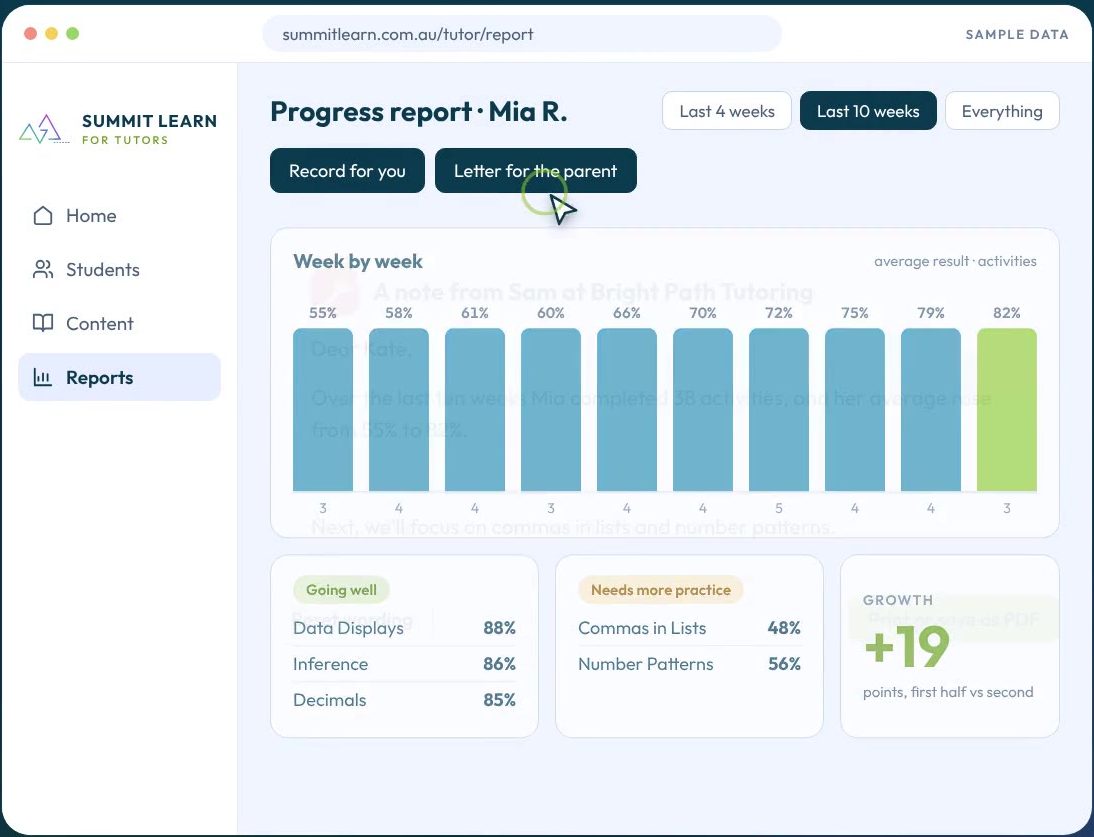Select the Last 4 weeks range
Image resolution: width=1094 pixels, height=837 pixels.
point(726,111)
